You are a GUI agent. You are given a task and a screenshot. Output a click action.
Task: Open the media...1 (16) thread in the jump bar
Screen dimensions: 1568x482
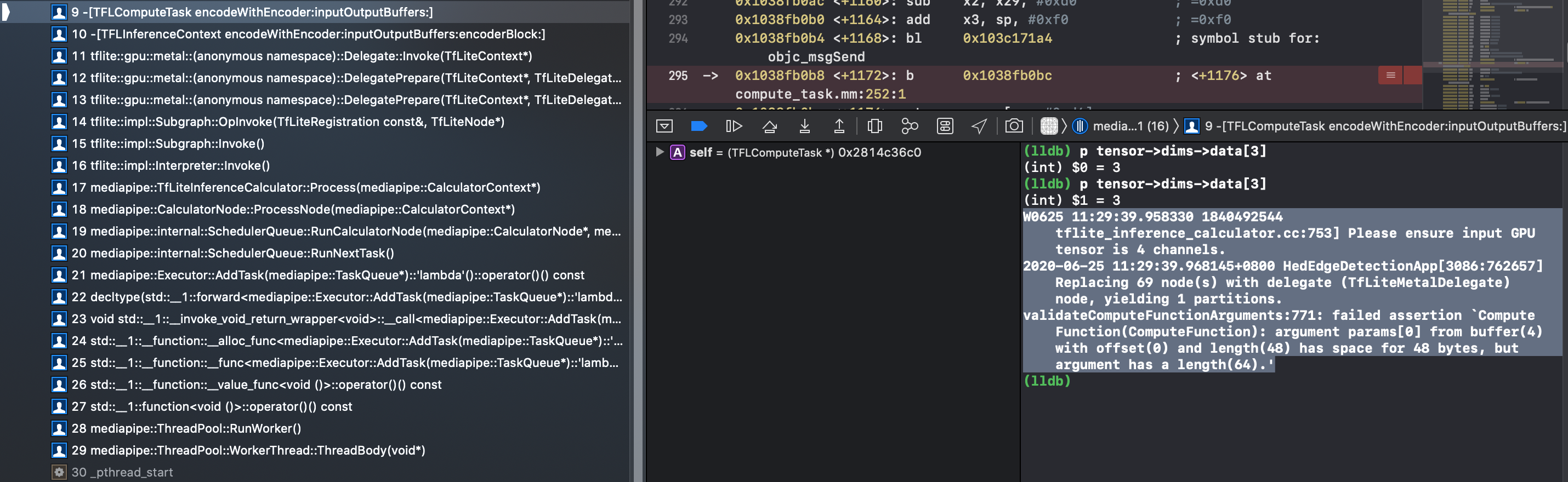point(1122,126)
